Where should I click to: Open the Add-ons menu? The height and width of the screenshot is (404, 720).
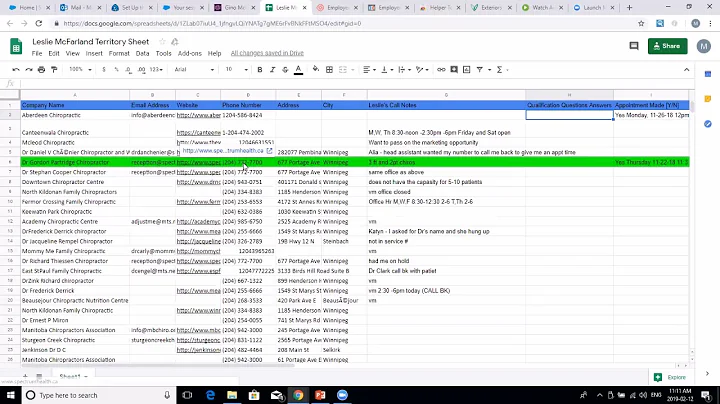190,53
